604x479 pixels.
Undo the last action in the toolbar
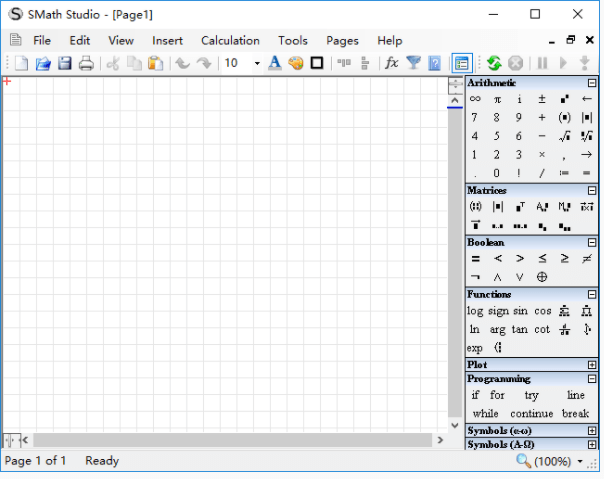(x=183, y=63)
